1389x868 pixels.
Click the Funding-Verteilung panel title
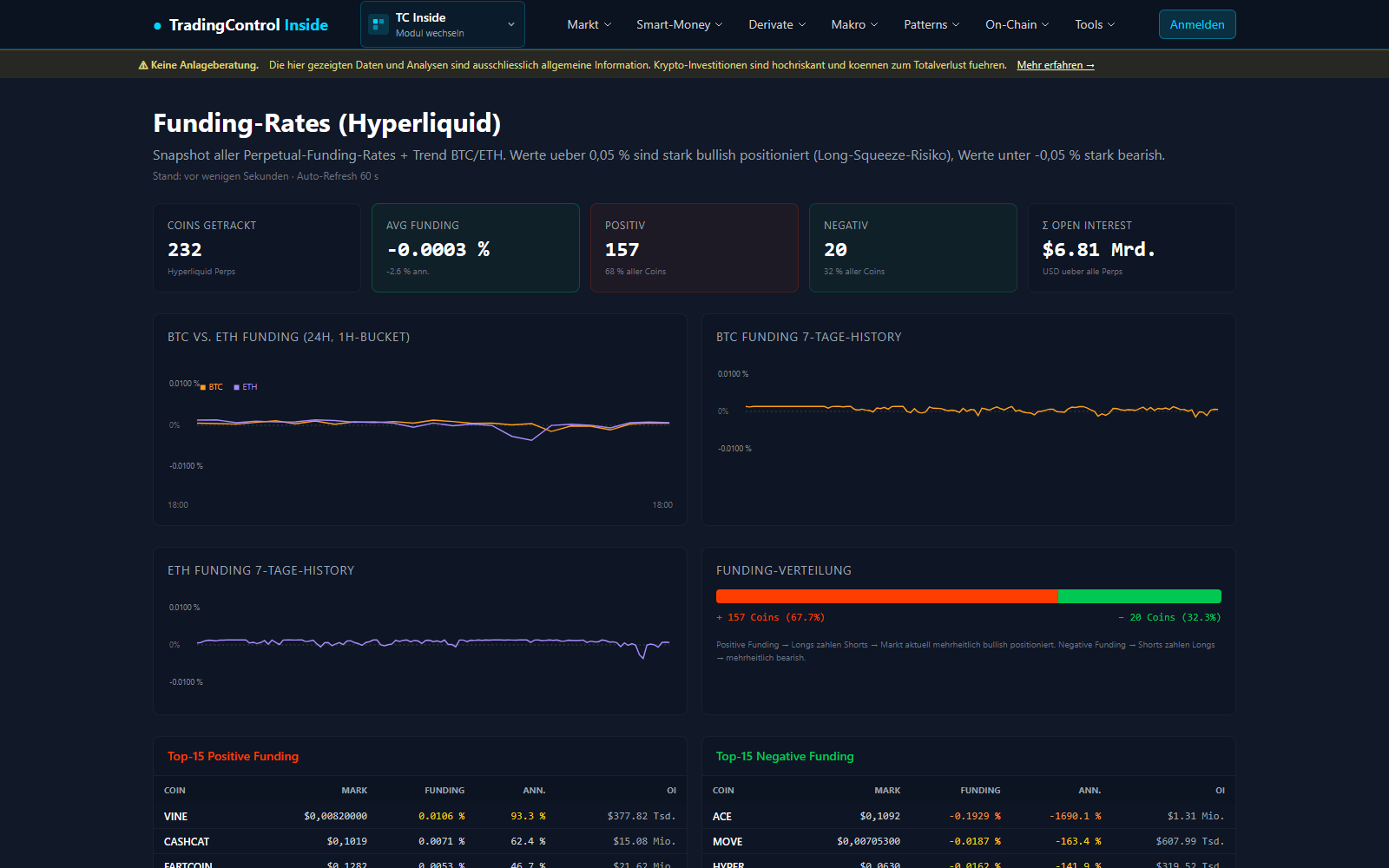[x=784, y=570]
